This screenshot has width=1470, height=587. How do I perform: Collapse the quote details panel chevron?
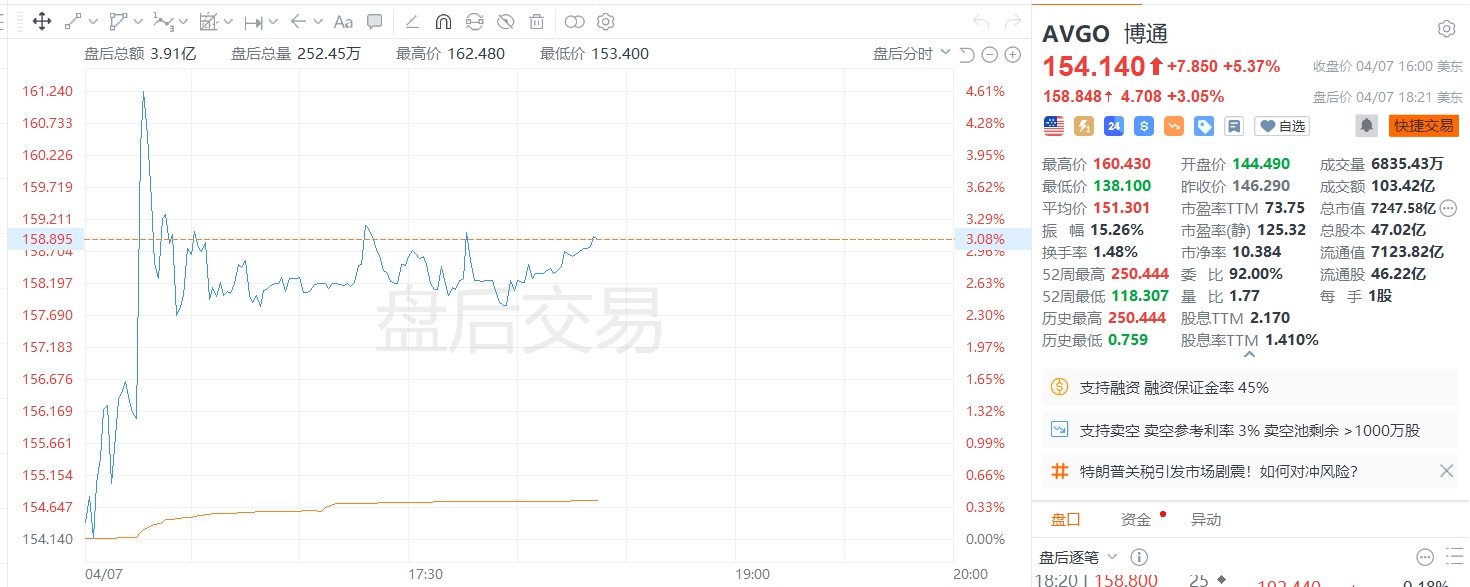coord(1250,354)
